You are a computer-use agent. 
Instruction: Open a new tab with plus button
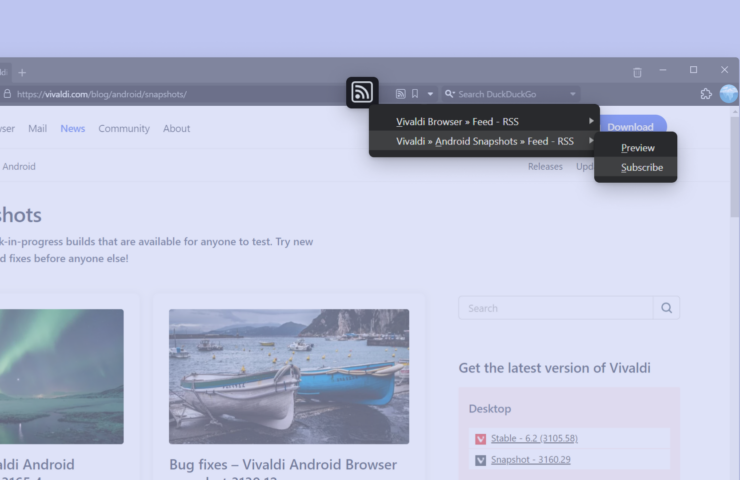22,73
